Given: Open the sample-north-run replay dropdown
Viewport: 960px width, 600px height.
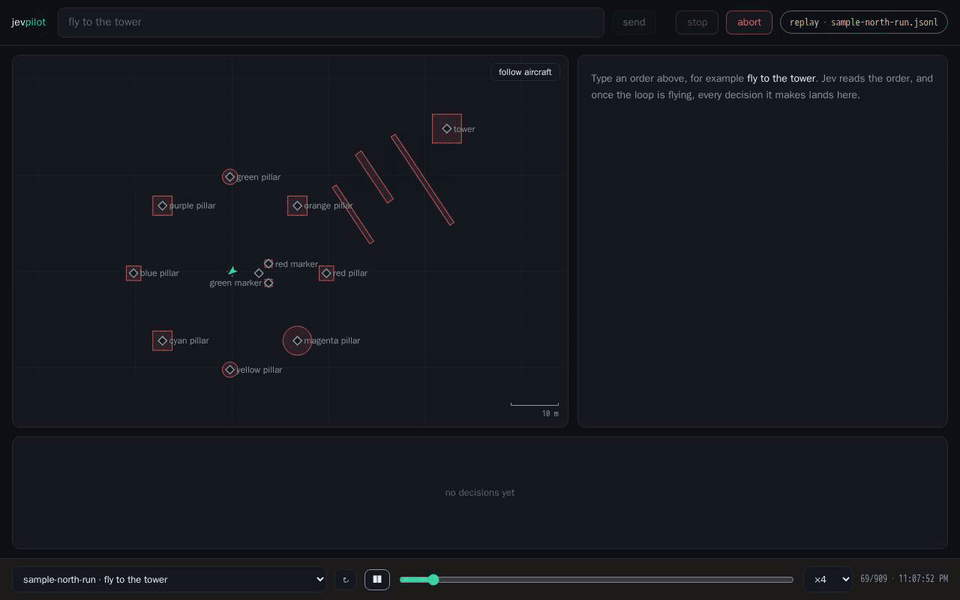Looking at the screenshot, I should click(x=170, y=579).
